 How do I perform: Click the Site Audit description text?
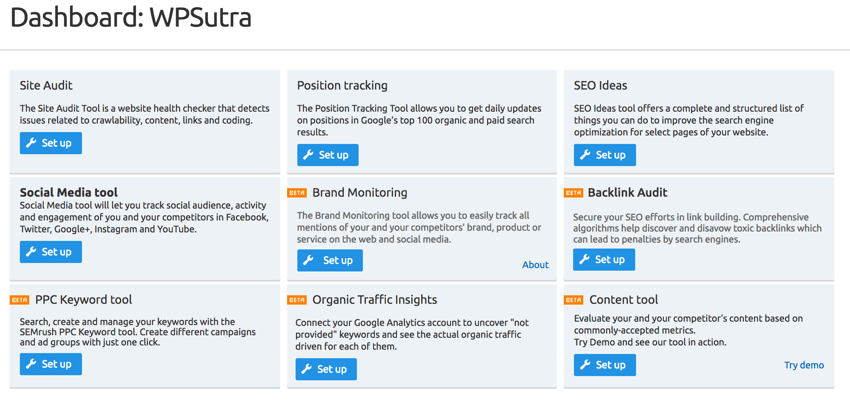(x=145, y=114)
